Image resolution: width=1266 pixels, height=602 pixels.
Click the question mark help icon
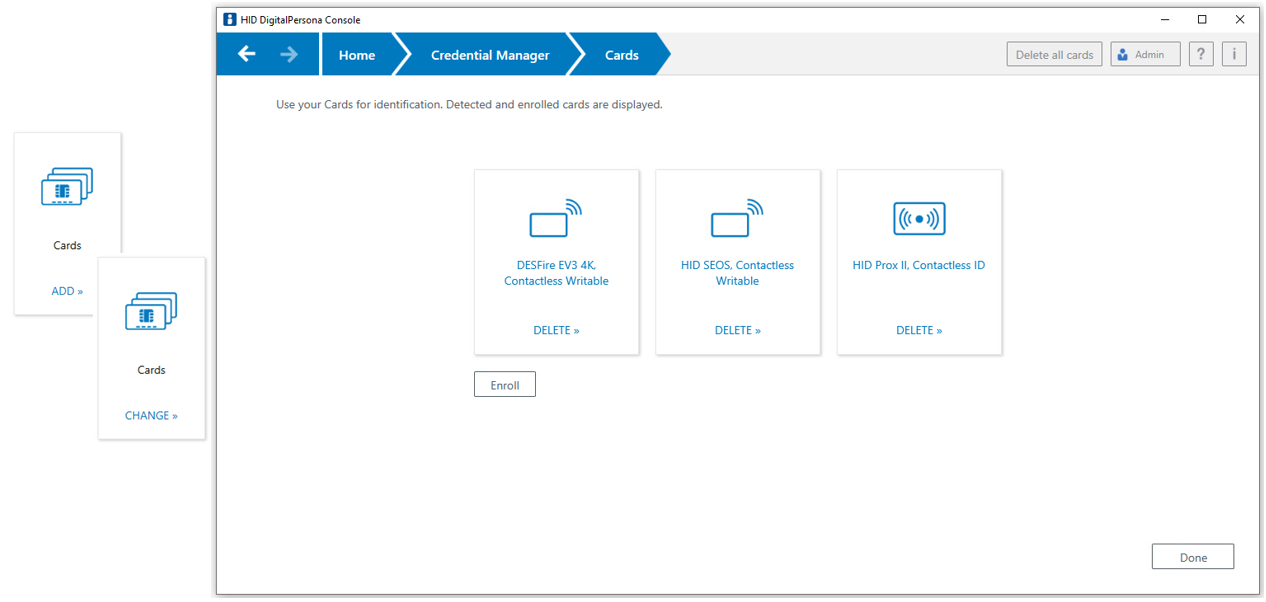pos(1201,55)
